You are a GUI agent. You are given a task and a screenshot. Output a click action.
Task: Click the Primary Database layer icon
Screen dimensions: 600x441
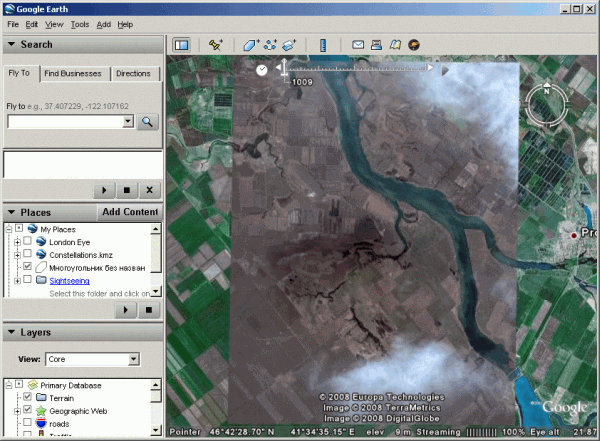coord(33,385)
